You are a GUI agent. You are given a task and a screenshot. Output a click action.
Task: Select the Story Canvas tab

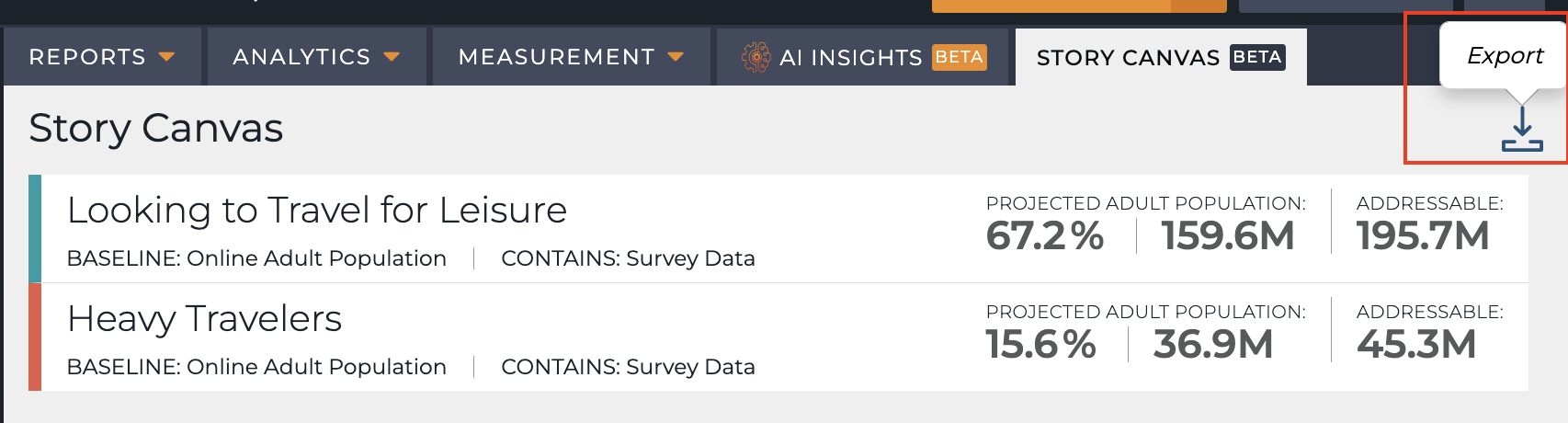click(x=1161, y=57)
